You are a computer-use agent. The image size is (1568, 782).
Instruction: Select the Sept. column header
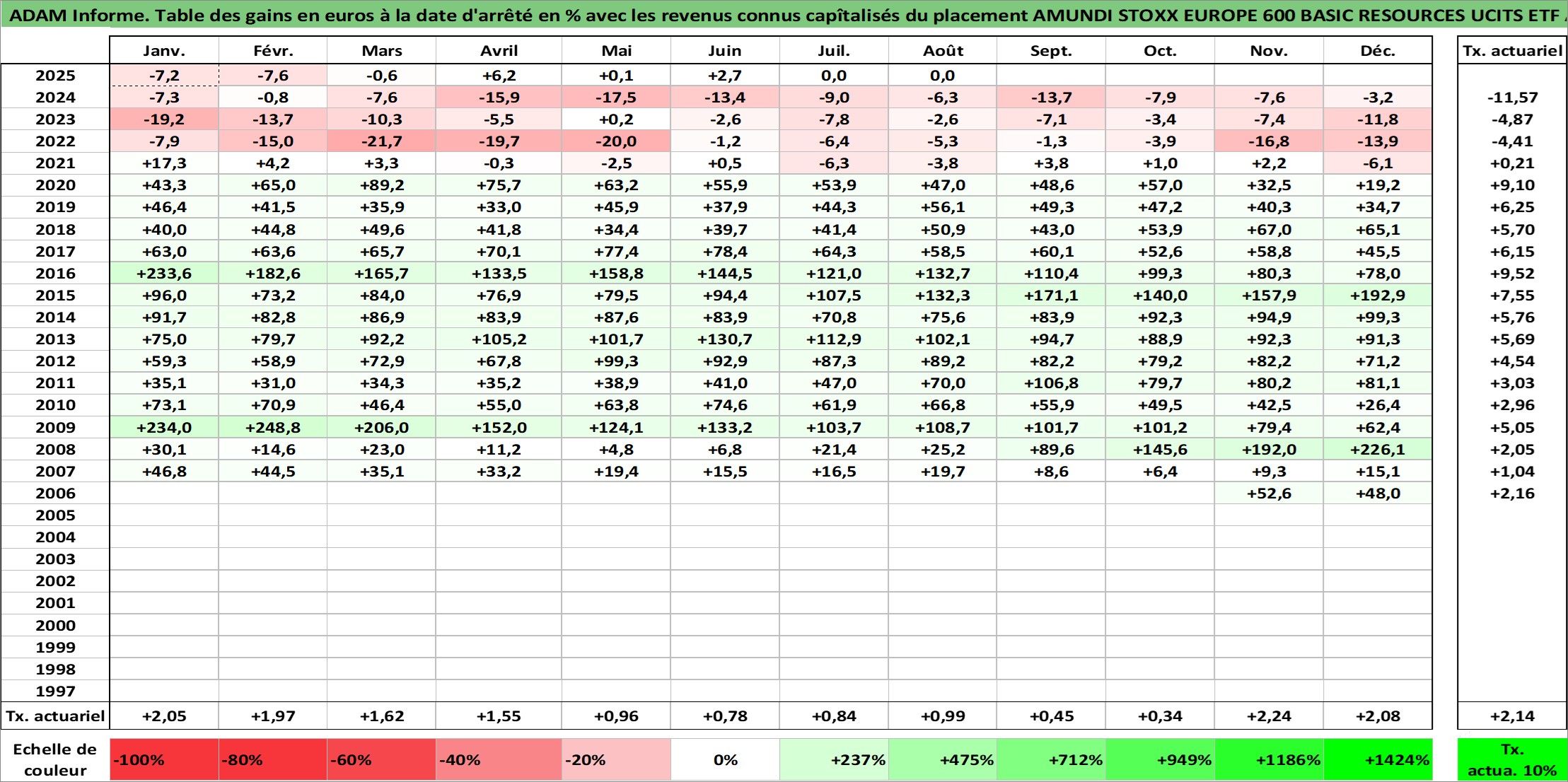[x=1051, y=51]
